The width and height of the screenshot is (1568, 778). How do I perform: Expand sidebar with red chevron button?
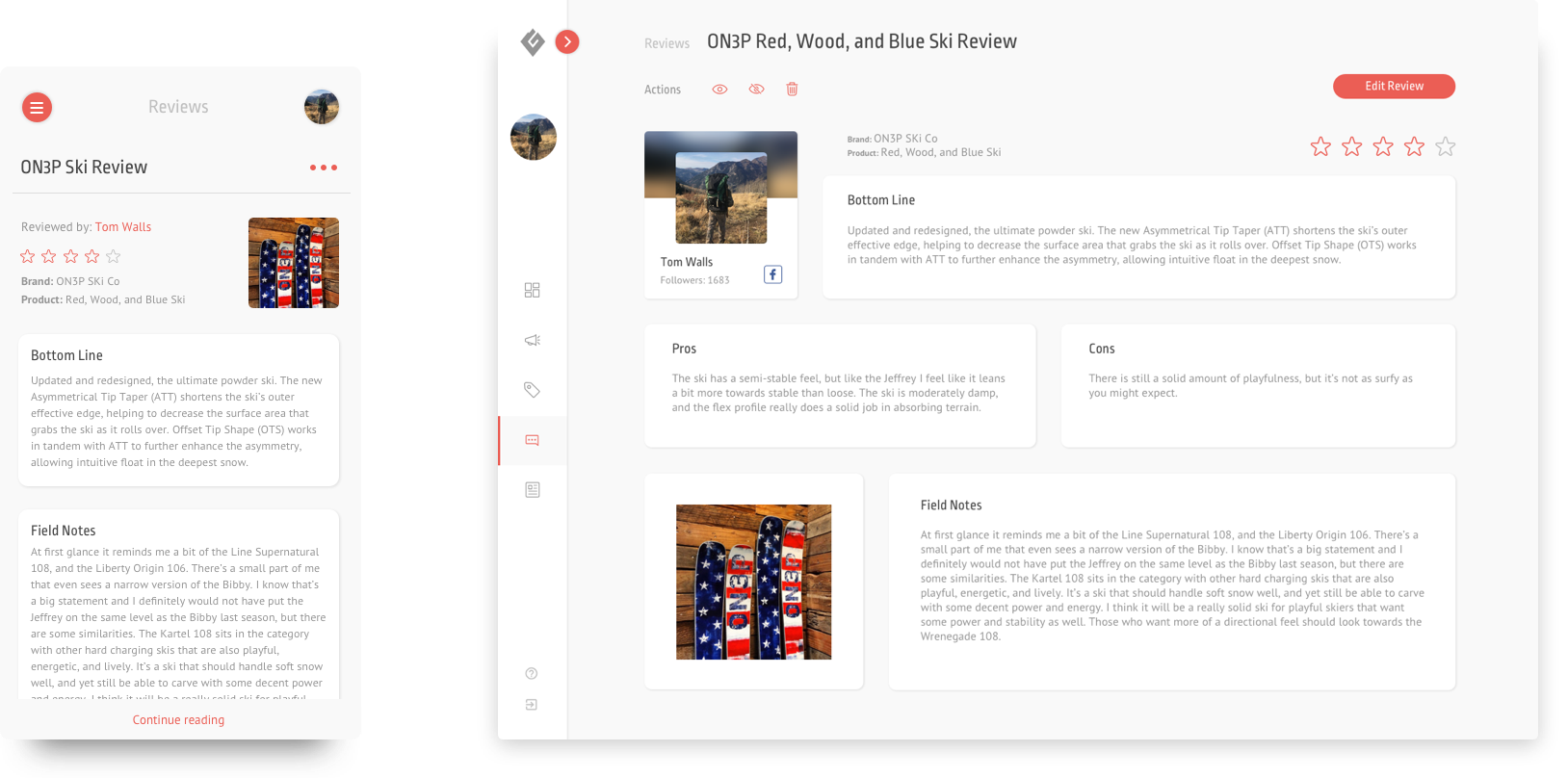(567, 41)
